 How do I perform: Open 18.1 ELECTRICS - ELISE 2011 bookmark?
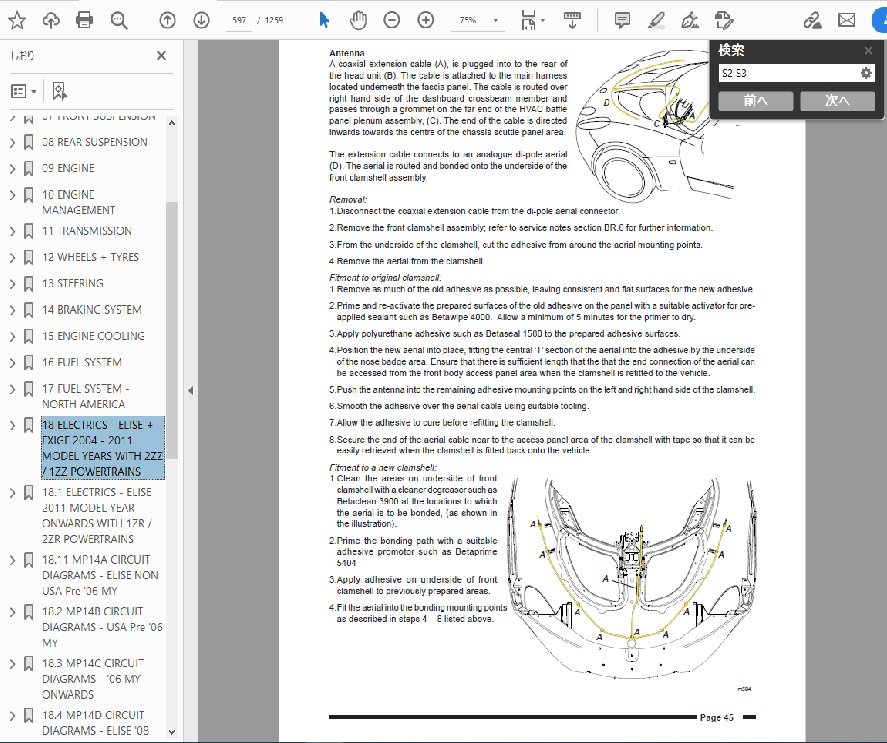pos(97,516)
